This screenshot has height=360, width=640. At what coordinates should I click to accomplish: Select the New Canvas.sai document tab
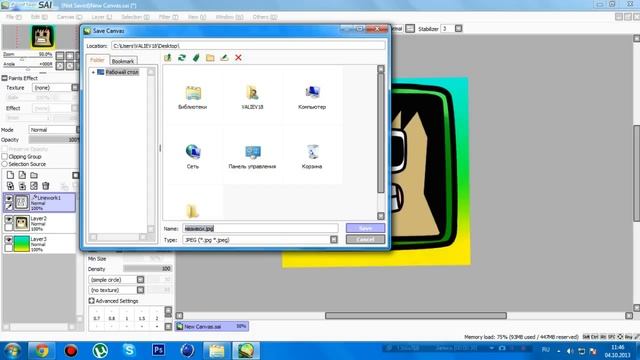[212, 326]
